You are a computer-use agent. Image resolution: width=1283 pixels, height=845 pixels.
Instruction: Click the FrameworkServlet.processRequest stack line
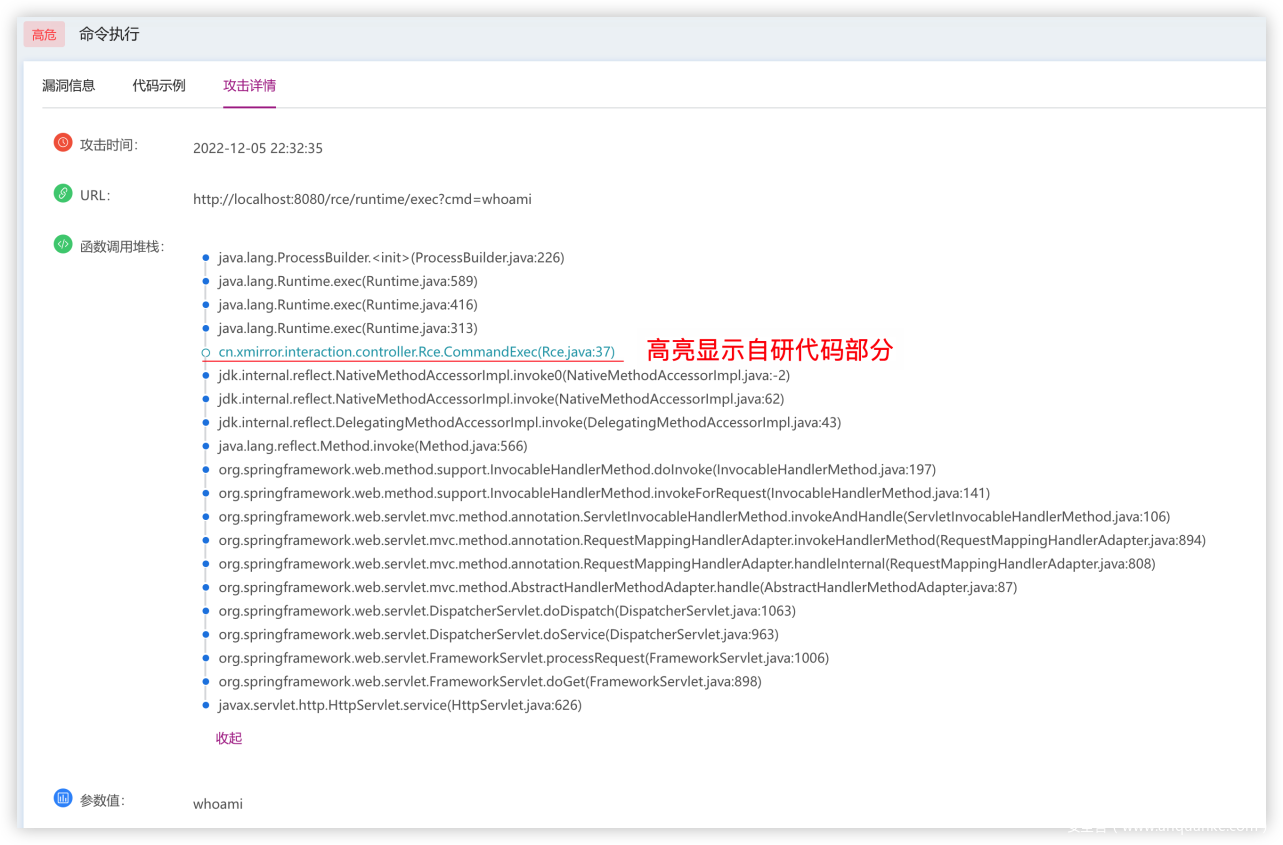click(524, 658)
